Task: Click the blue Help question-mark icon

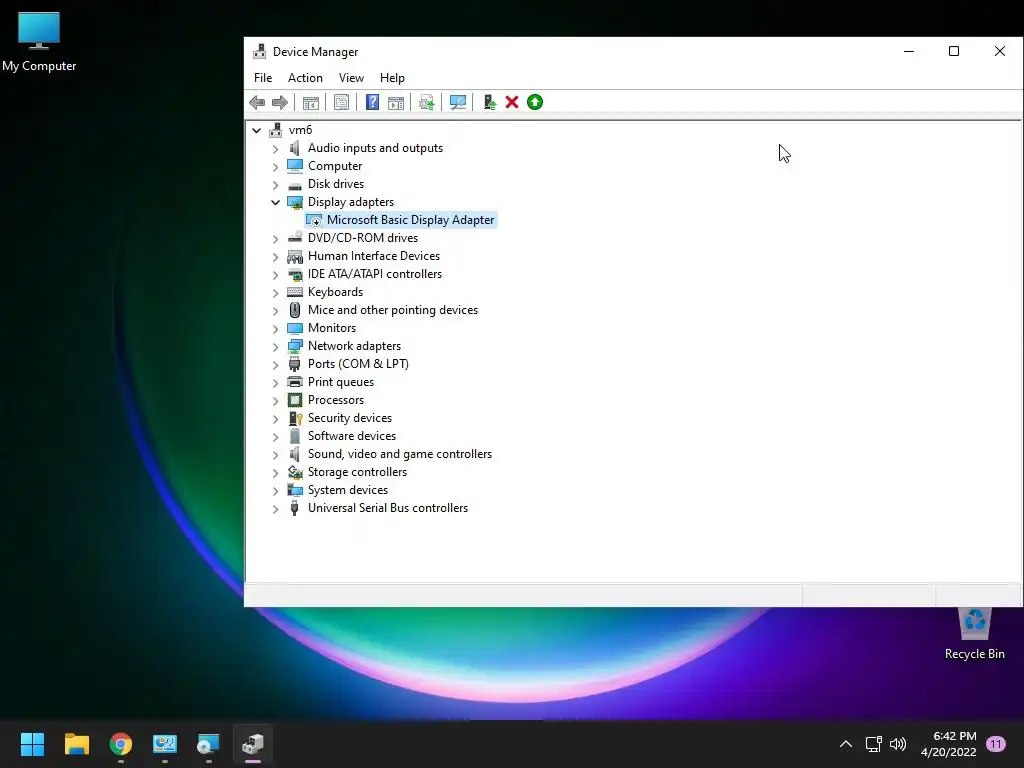Action: [372, 103]
